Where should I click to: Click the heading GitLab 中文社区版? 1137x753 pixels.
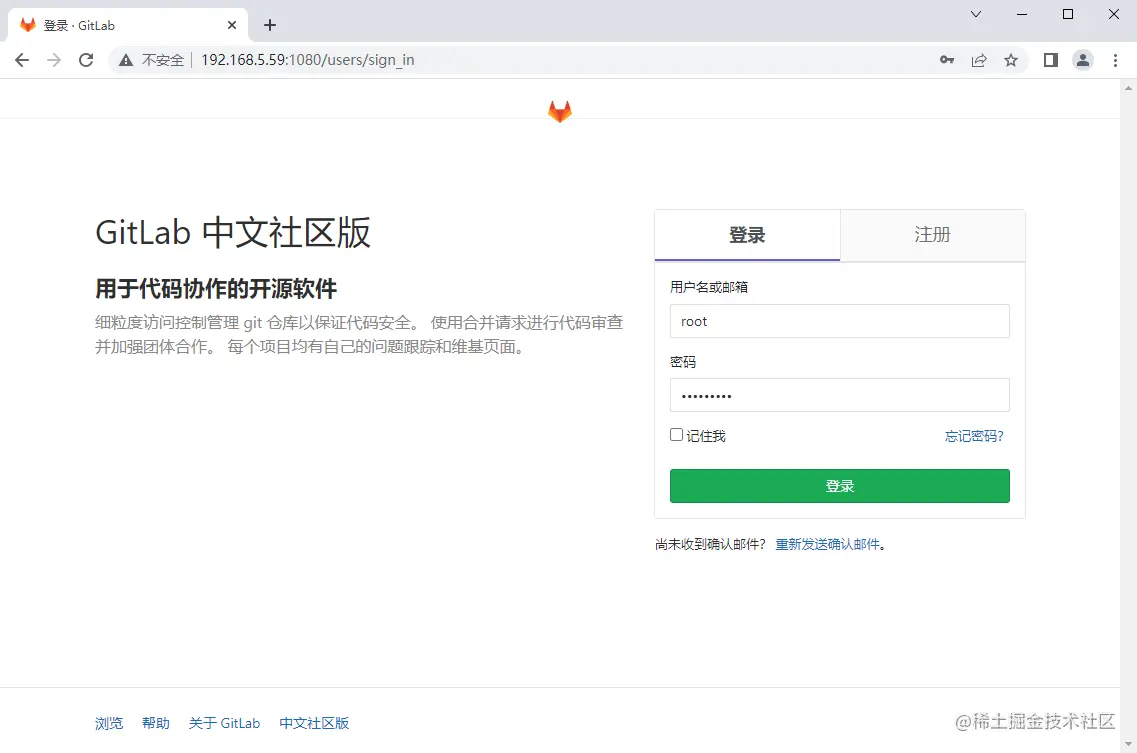233,233
